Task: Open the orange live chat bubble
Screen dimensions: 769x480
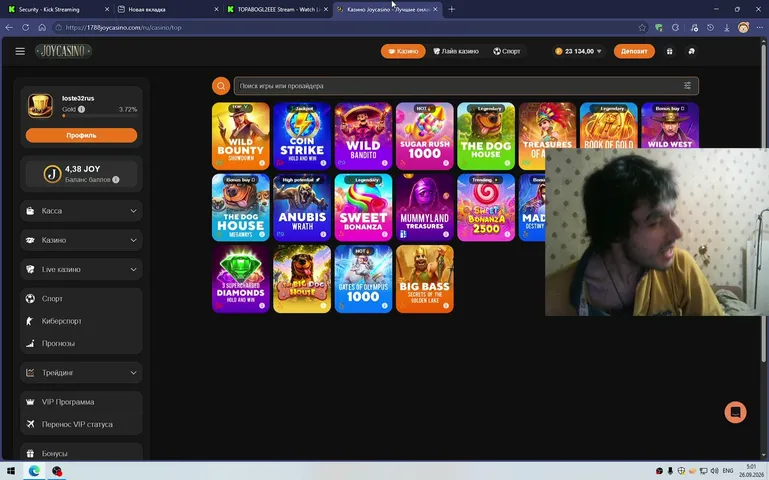Action: pos(735,412)
